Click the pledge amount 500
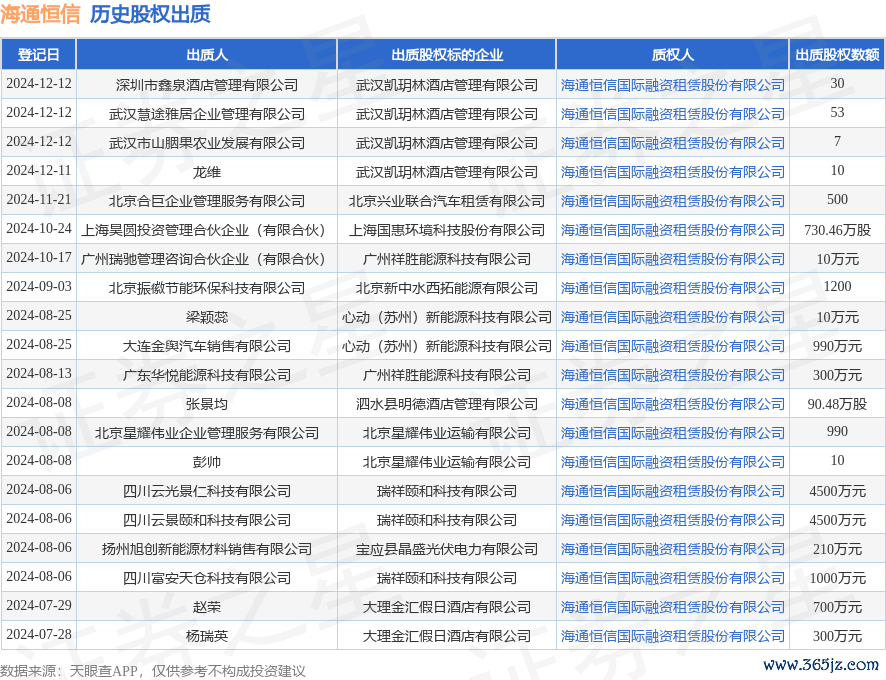The height and width of the screenshot is (680, 886). click(837, 199)
